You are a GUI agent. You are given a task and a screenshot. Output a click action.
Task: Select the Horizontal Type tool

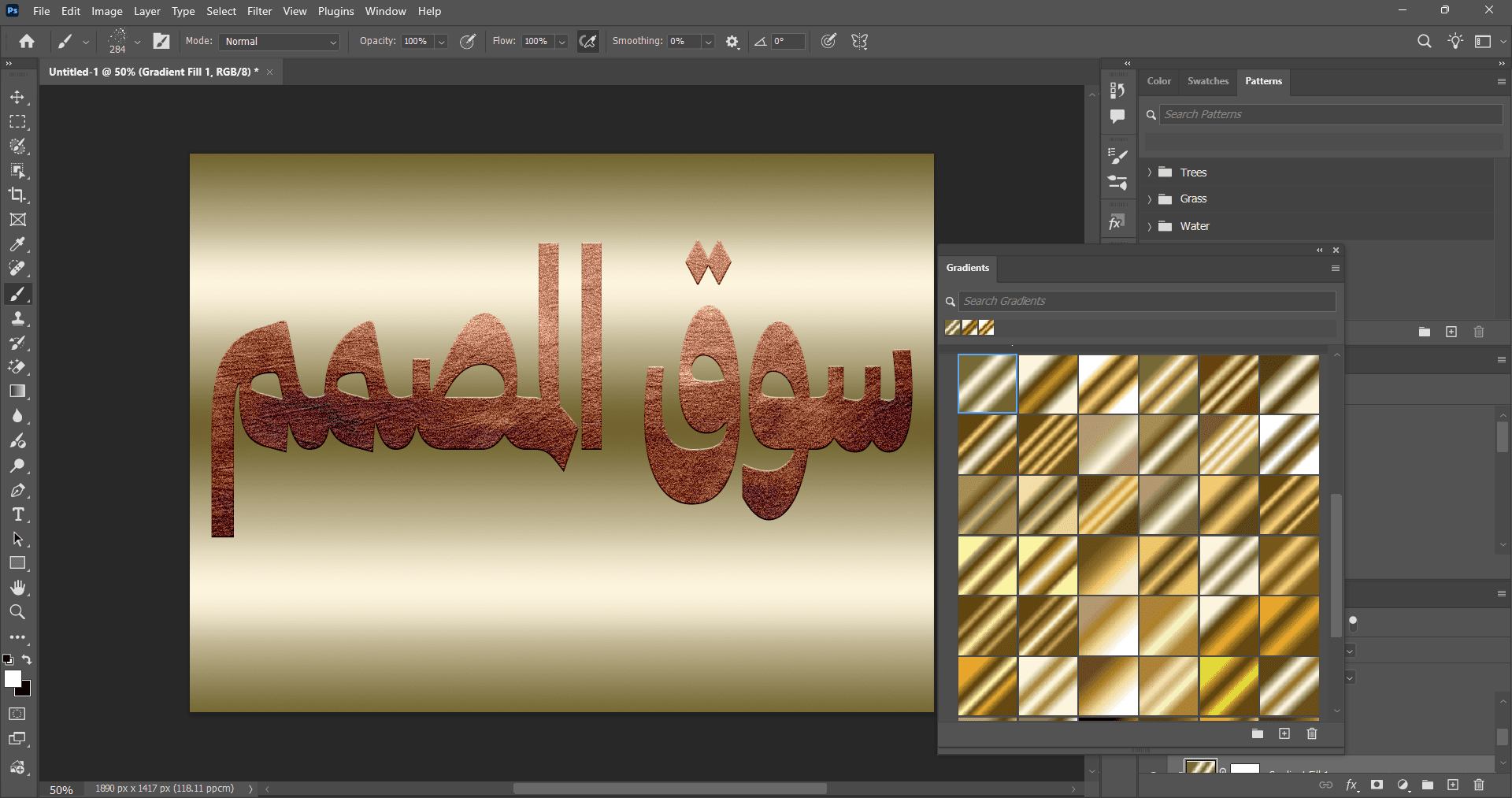pos(17,514)
